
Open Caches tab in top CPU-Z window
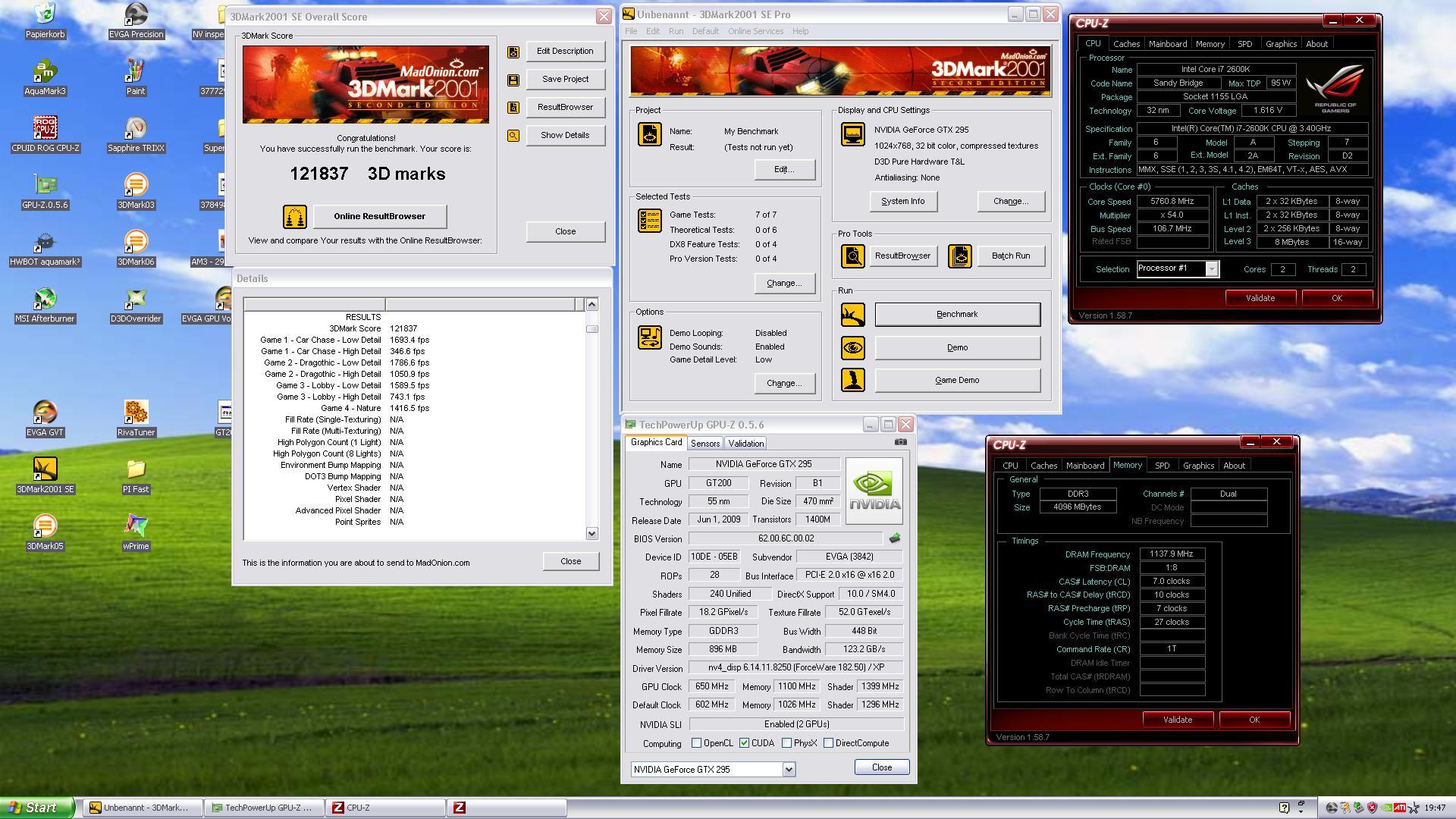point(1126,44)
